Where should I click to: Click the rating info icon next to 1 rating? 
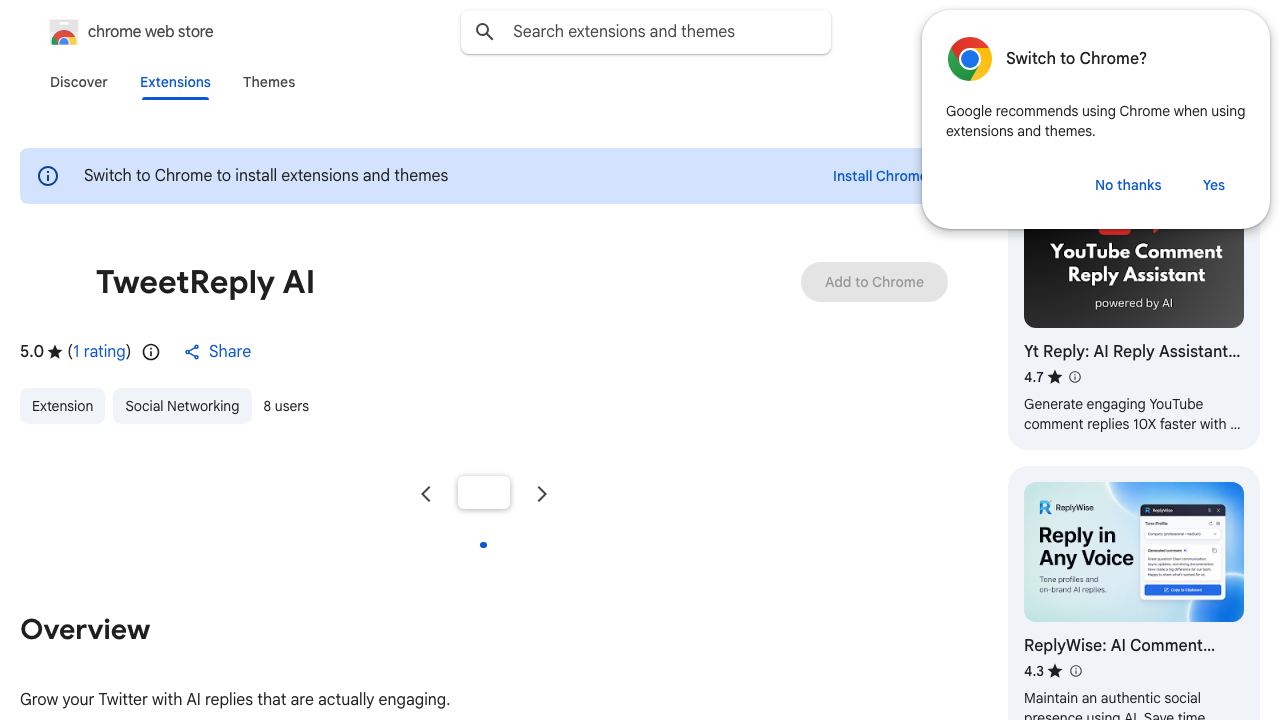[151, 352]
